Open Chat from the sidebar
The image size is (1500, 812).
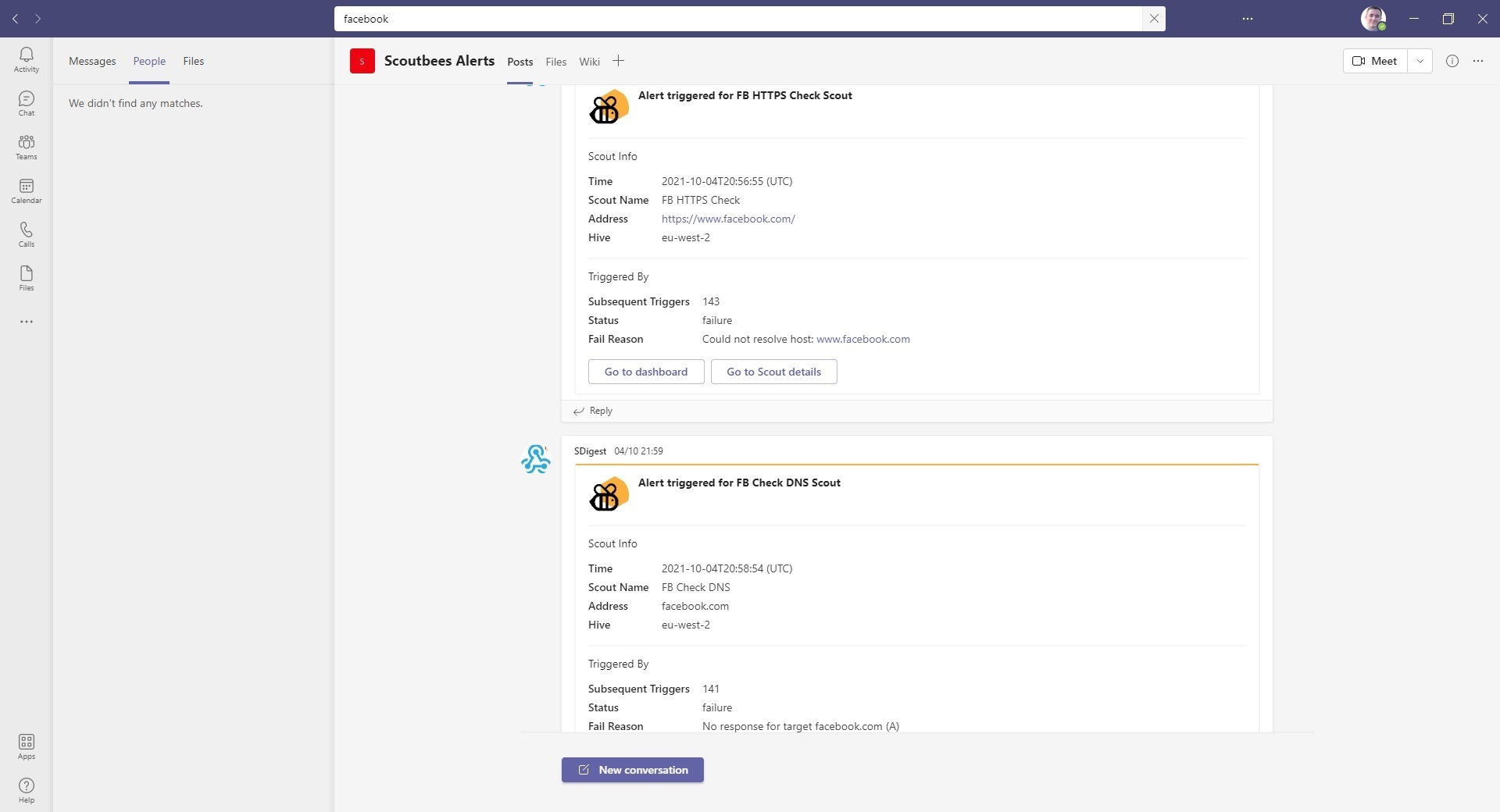(x=27, y=103)
